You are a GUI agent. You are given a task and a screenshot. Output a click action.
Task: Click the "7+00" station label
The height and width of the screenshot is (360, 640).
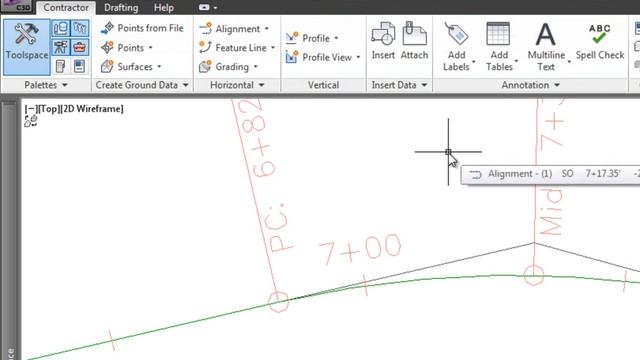[360, 249]
